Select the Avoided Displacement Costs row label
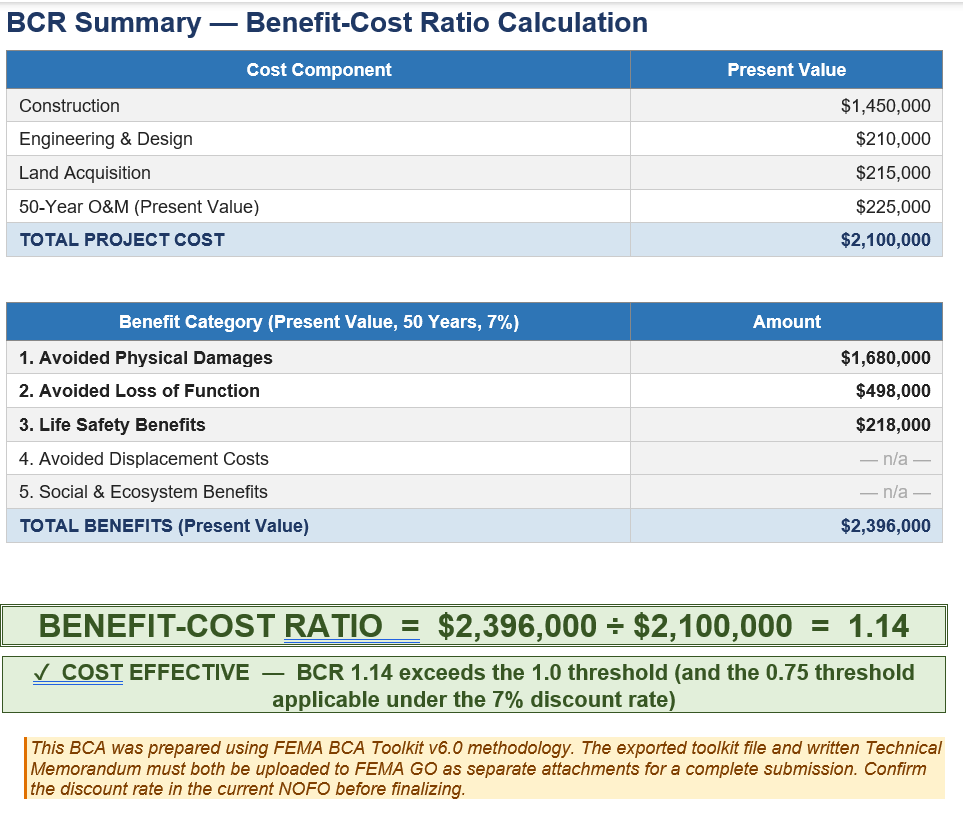The height and width of the screenshot is (819, 963). click(144, 459)
